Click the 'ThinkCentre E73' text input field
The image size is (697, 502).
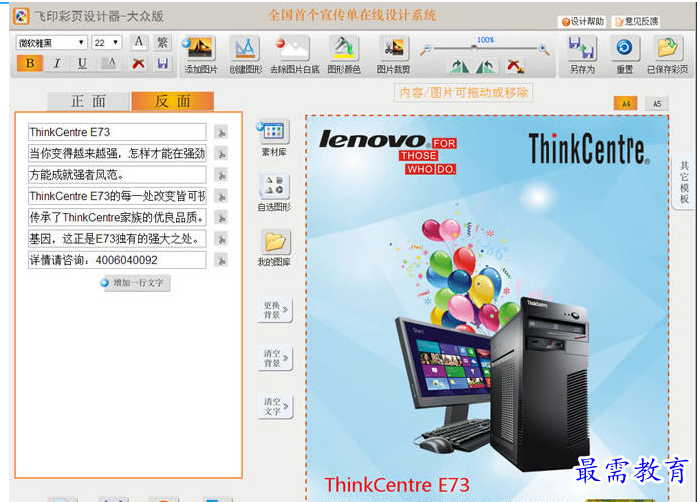tap(117, 132)
